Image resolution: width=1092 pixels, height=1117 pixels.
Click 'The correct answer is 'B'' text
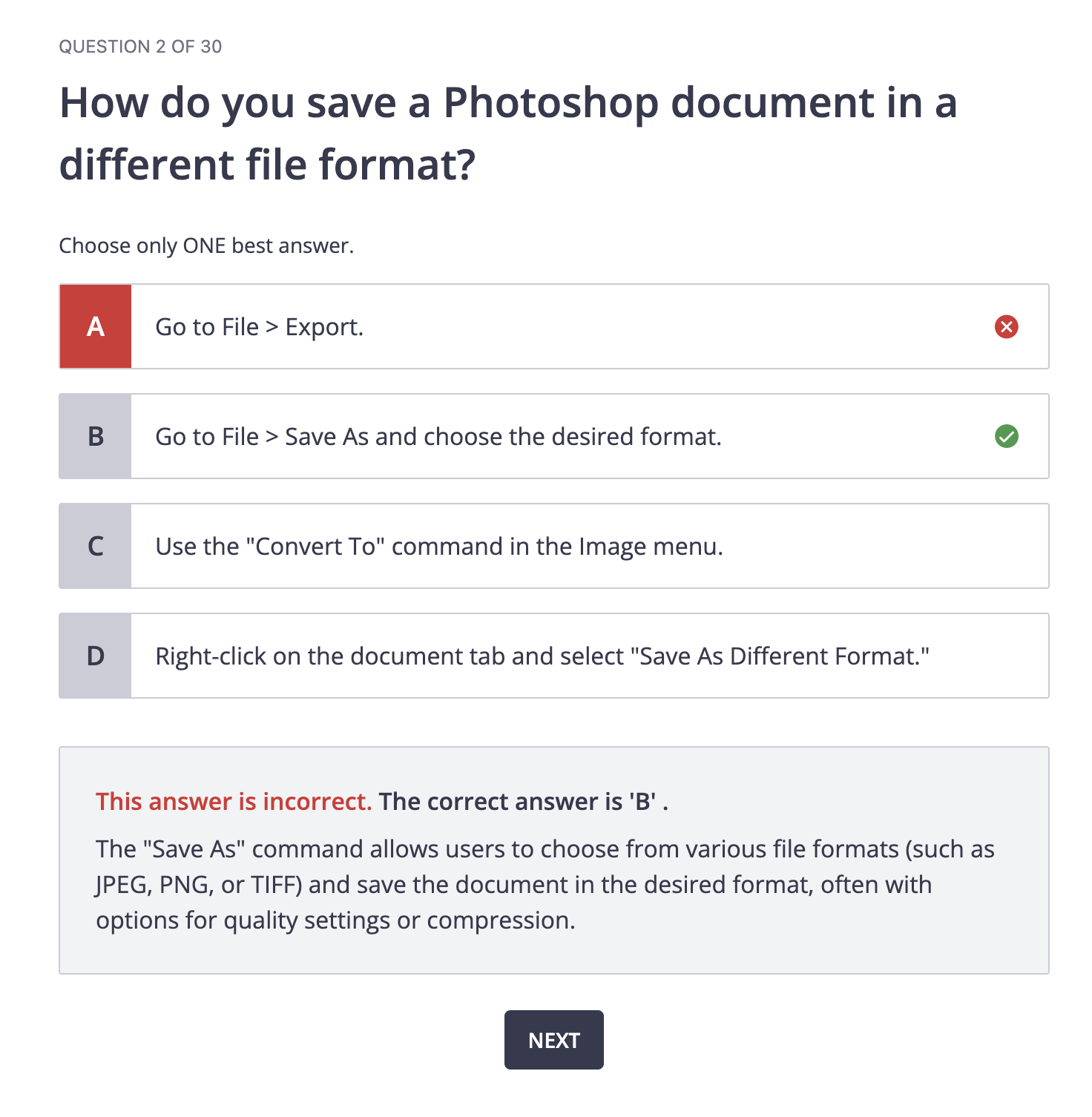[524, 801]
